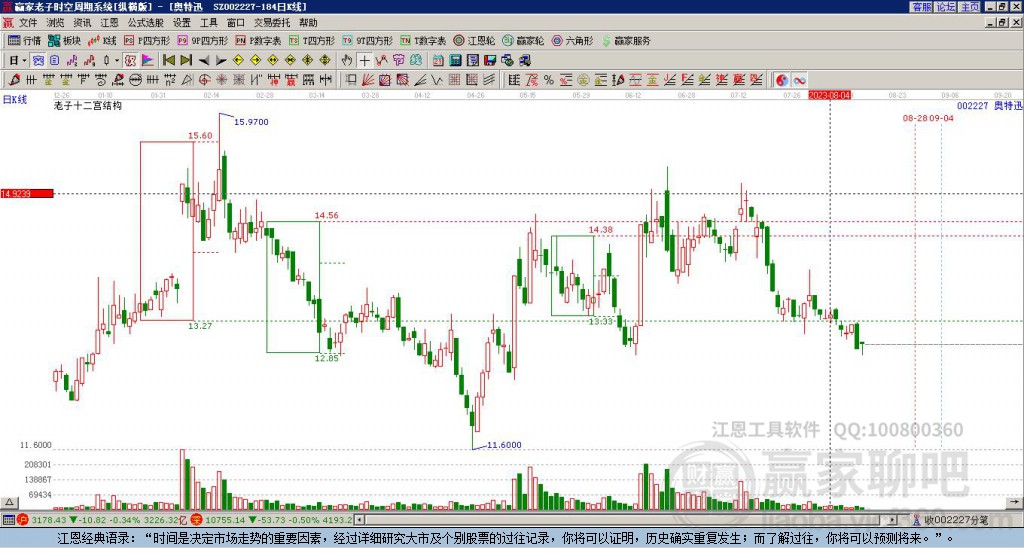Open the P四方形 tool

click(147, 40)
